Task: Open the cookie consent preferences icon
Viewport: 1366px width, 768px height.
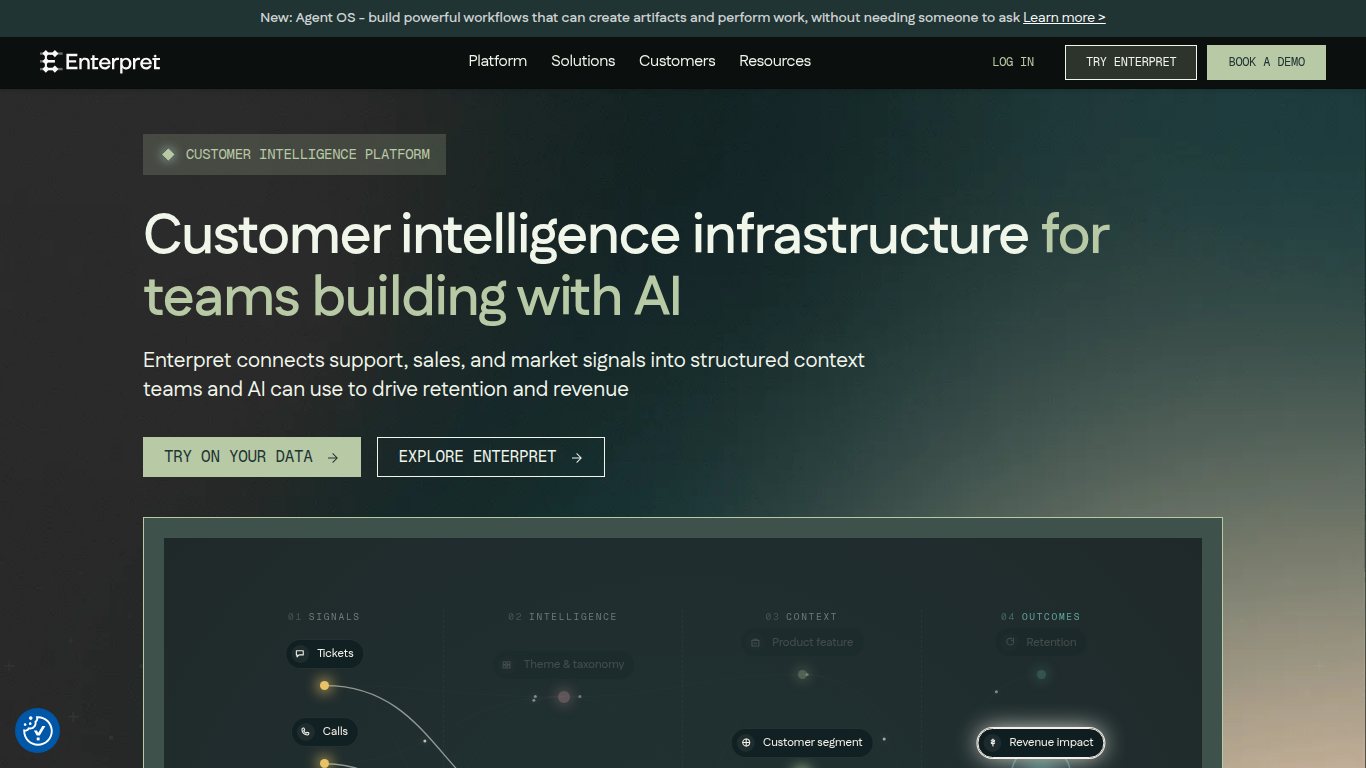Action: tap(37, 731)
